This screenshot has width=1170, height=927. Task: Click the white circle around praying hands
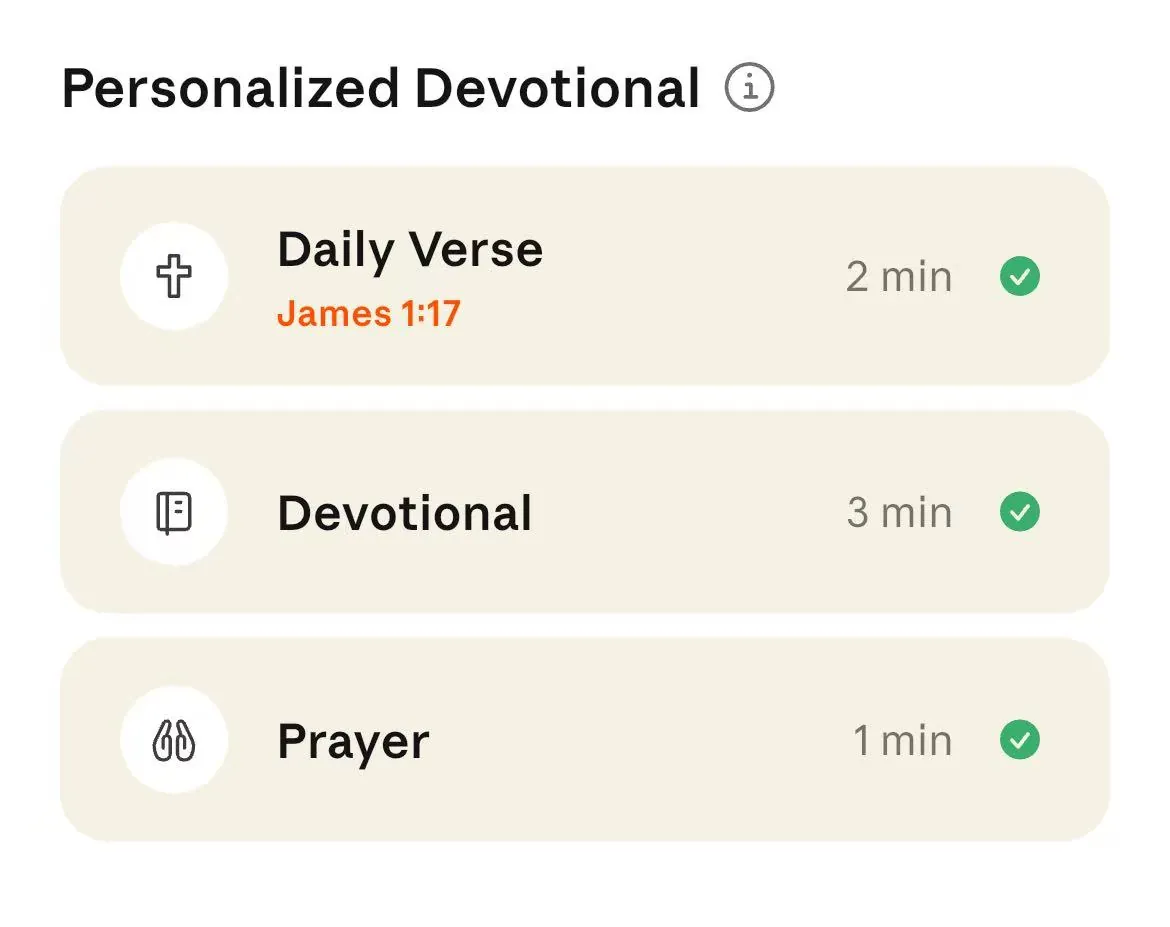pyautogui.click(x=174, y=740)
